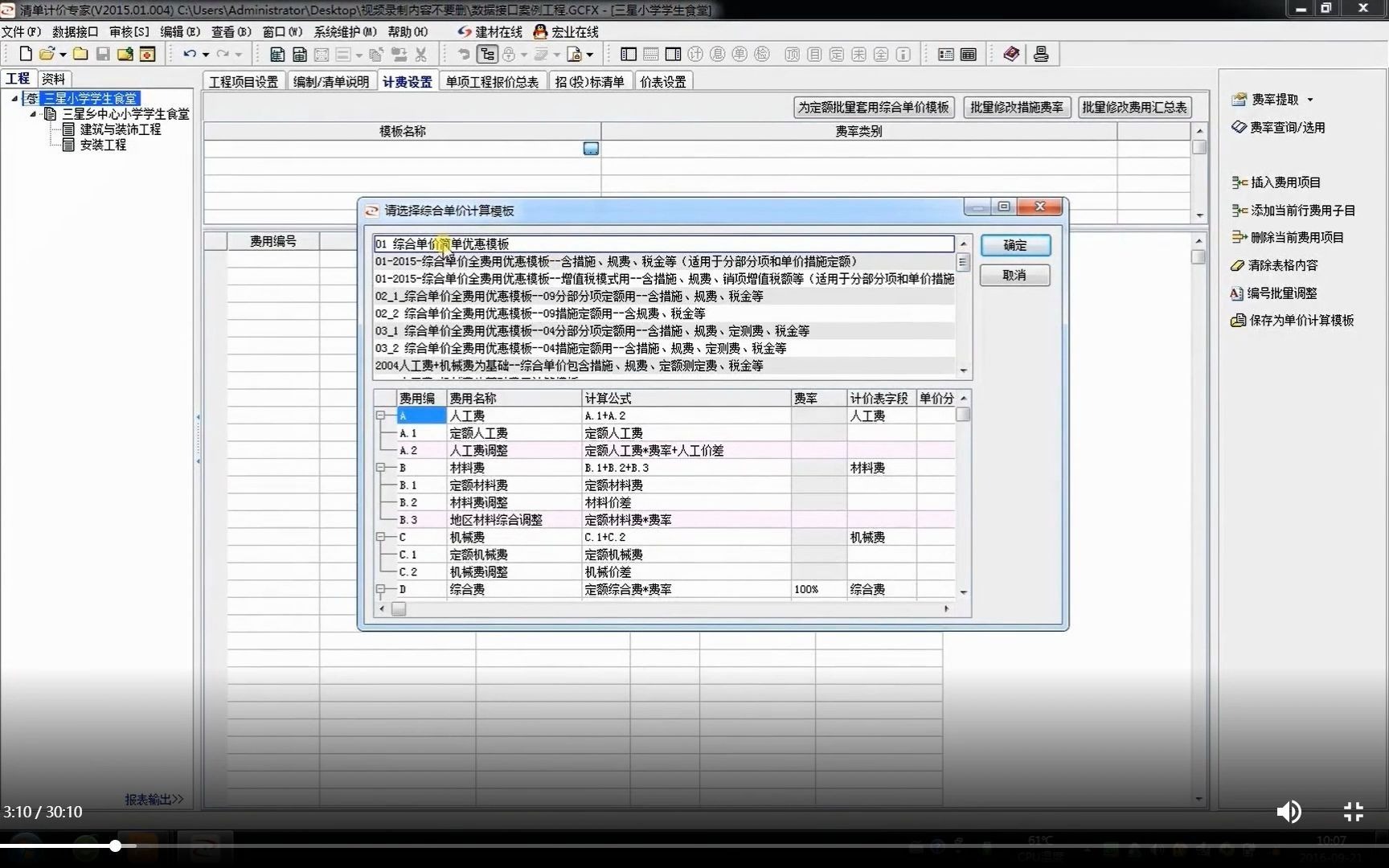Select 安装工程 tree item
This screenshot has height=868, width=1389.
click(103, 145)
